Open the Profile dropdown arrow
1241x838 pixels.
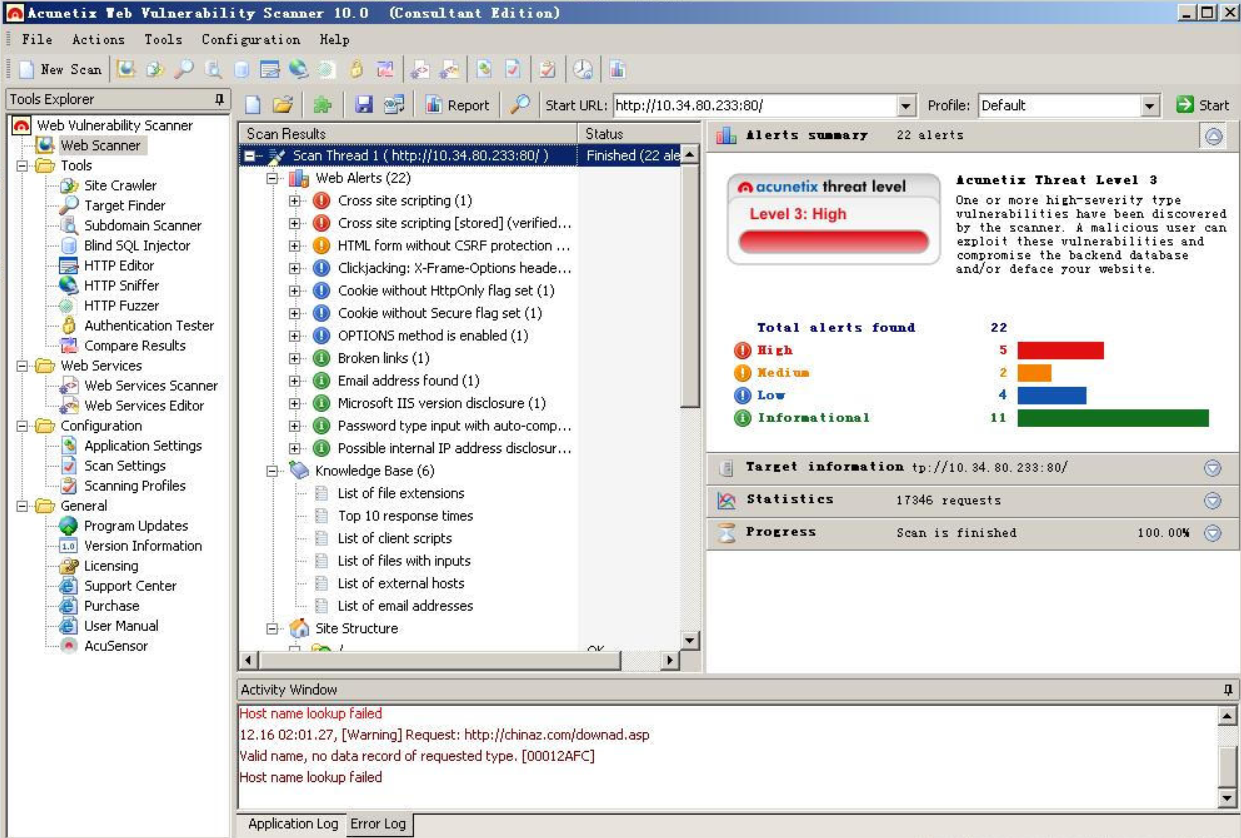point(1150,106)
